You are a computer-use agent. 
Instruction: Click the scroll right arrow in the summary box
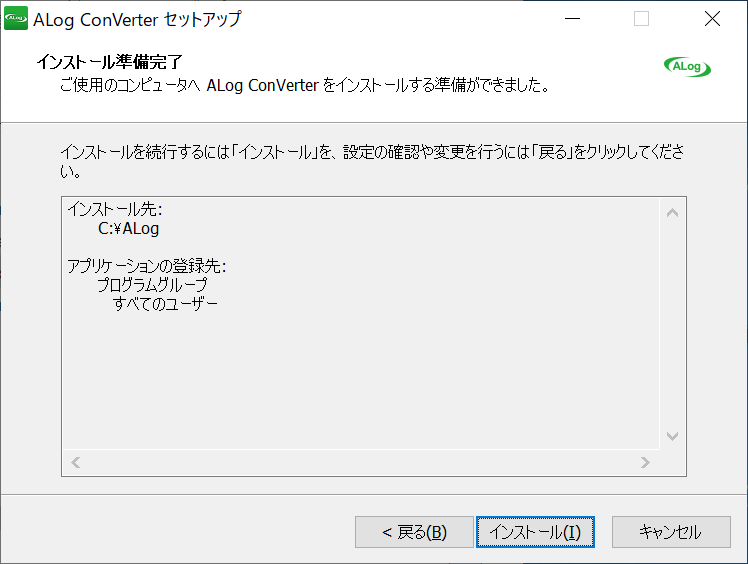coord(645,462)
